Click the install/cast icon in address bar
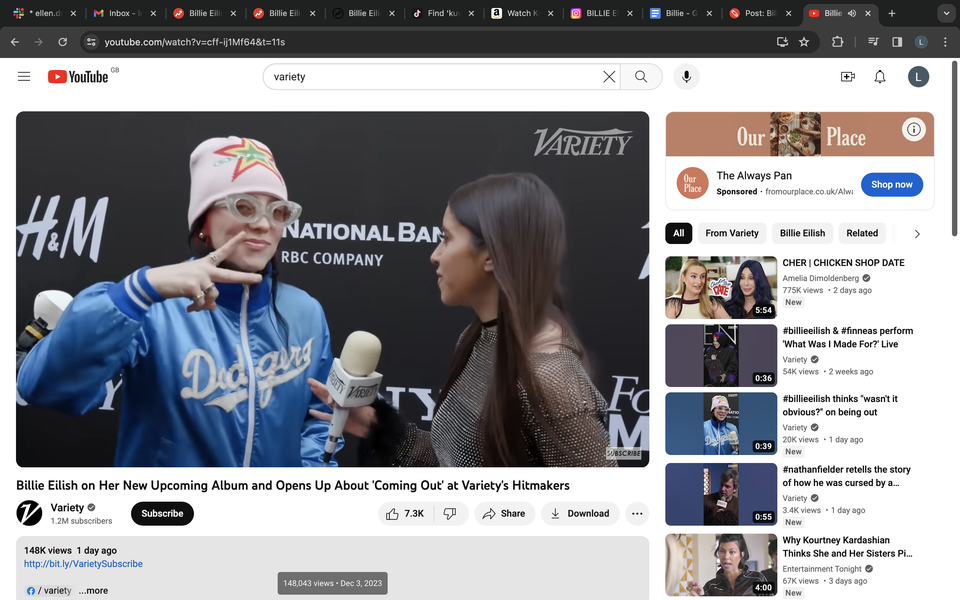Viewport: 960px width, 600px height. [782, 42]
